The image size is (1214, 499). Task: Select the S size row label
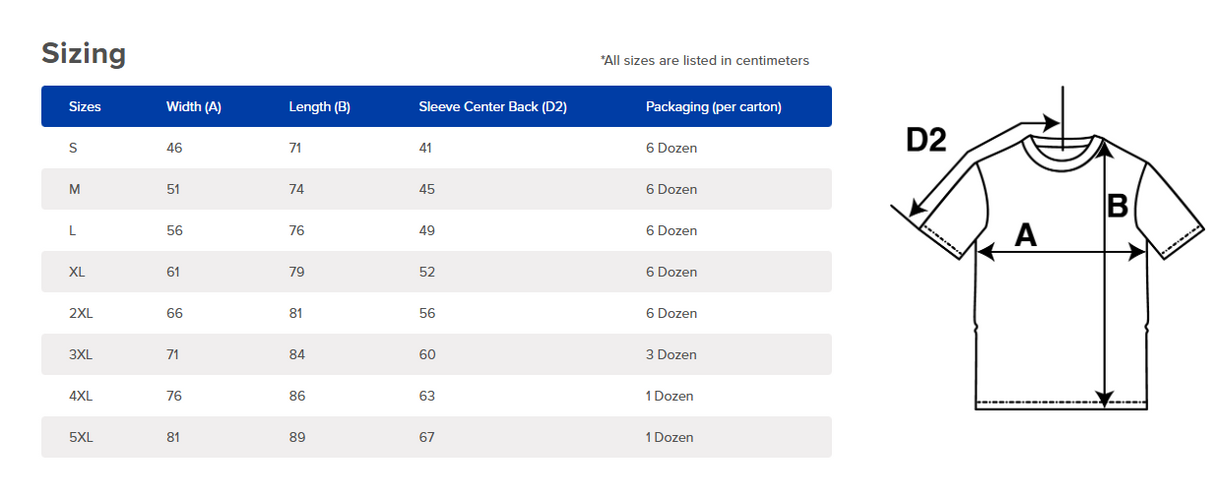[73, 148]
